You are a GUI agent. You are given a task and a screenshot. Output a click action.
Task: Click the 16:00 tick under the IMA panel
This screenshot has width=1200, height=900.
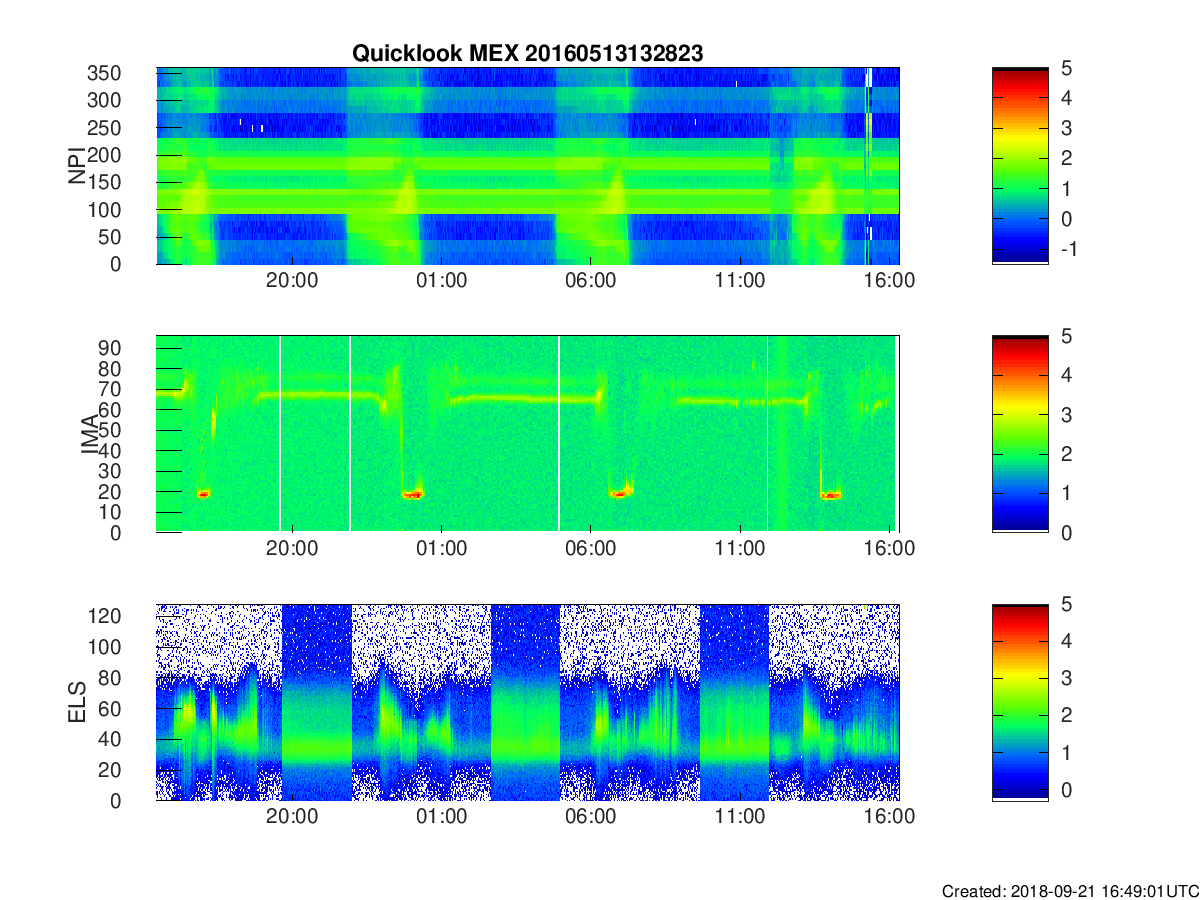click(x=889, y=549)
